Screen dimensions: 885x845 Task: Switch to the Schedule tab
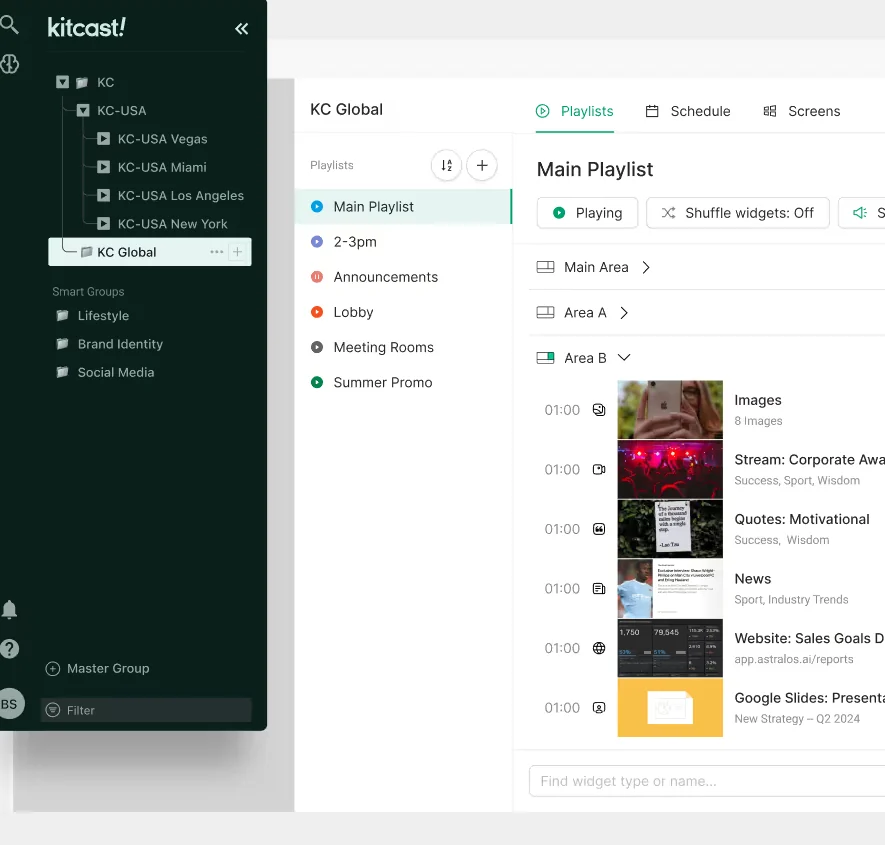(x=687, y=111)
